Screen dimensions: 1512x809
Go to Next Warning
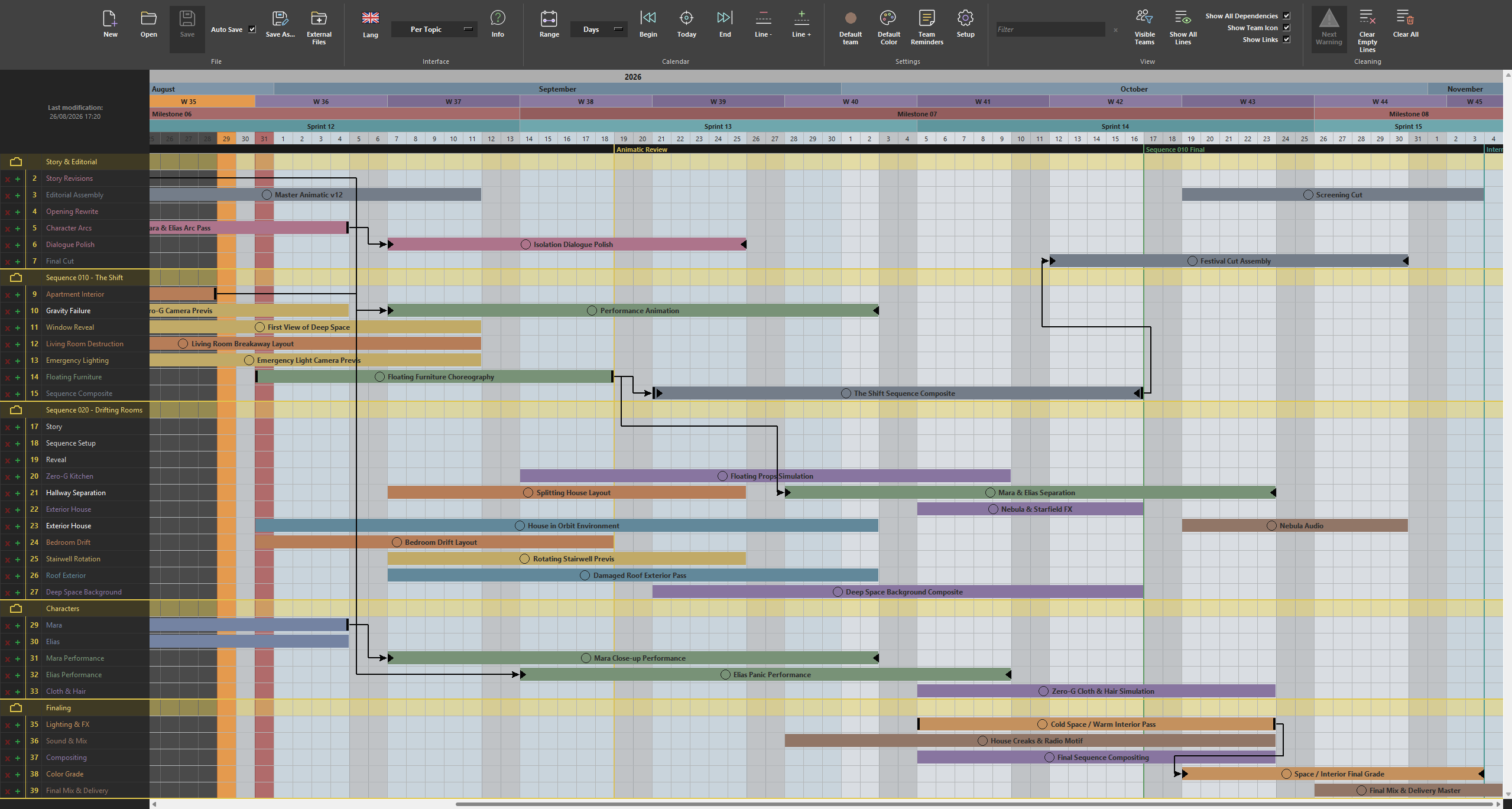click(1329, 28)
